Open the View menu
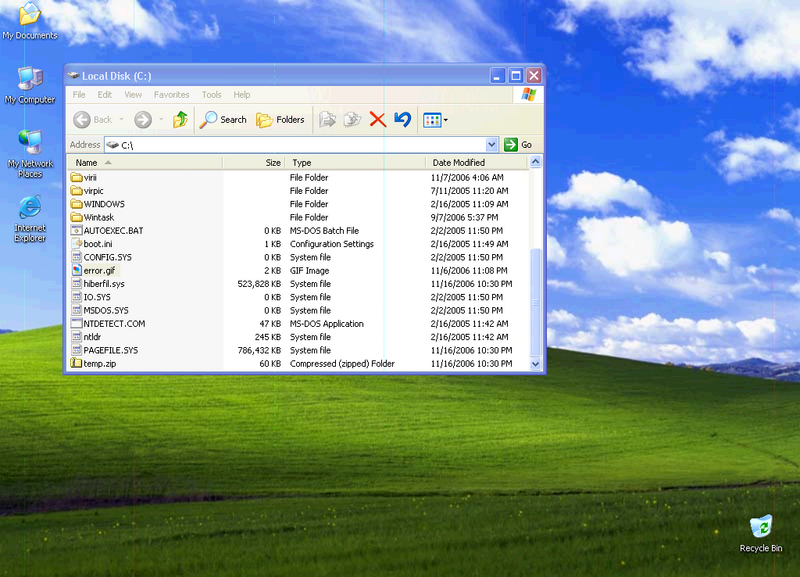Screen dimensions: 800x577 point(133,95)
